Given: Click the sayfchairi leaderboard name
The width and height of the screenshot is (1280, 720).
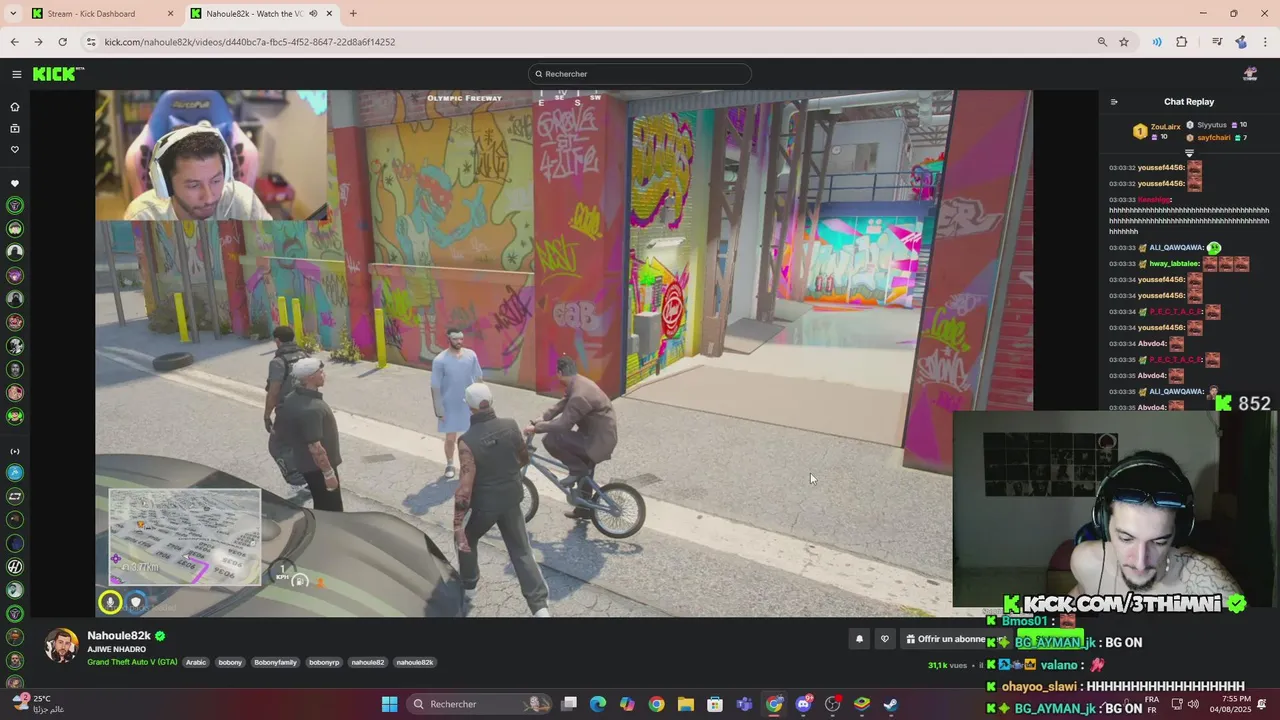Looking at the screenshot, I should (1213, 137).
